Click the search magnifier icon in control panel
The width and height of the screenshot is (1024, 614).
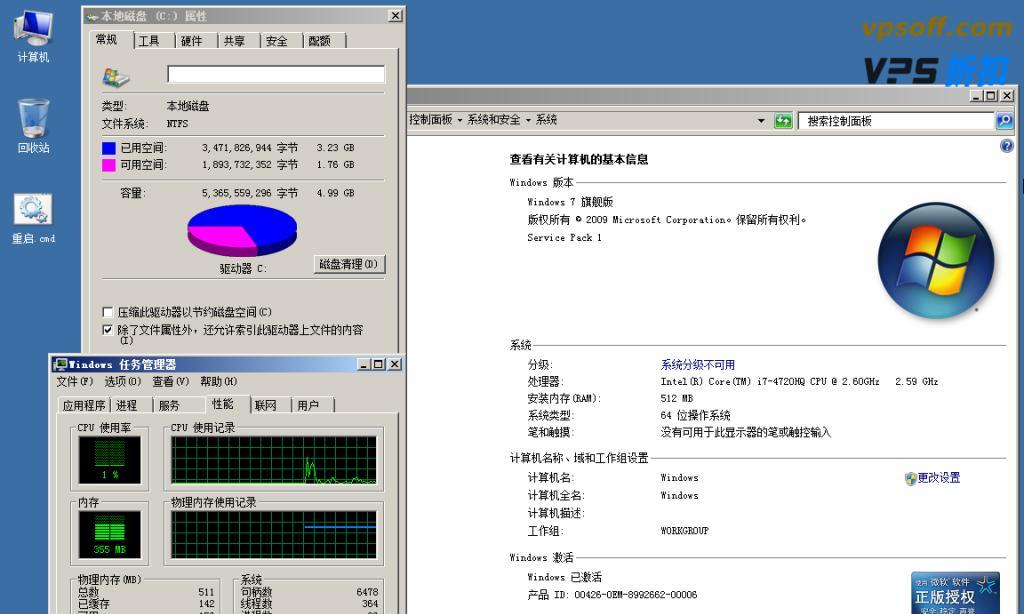1004,121
